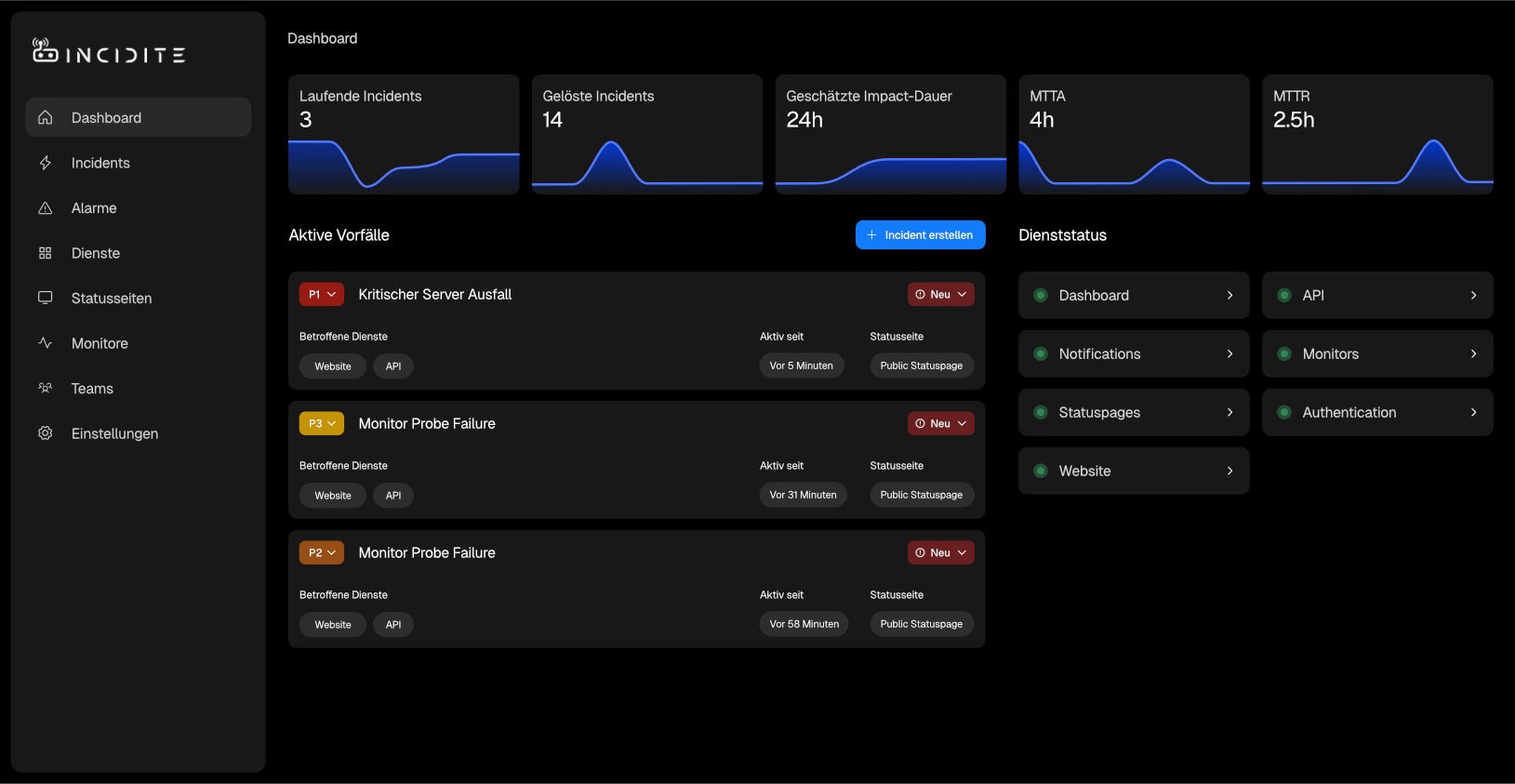Select Dienste in the sidebar
Viewport: 1515px width, 784px height.
[x=138, y=253]
